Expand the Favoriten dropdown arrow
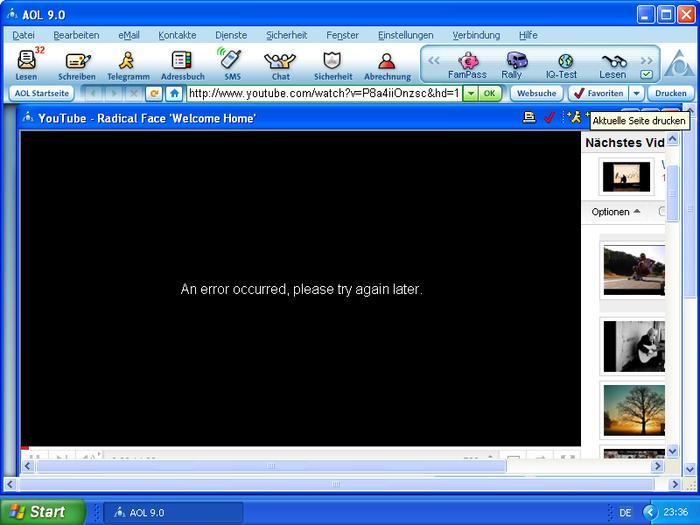 pyautogui.click(x=636, y=93)
